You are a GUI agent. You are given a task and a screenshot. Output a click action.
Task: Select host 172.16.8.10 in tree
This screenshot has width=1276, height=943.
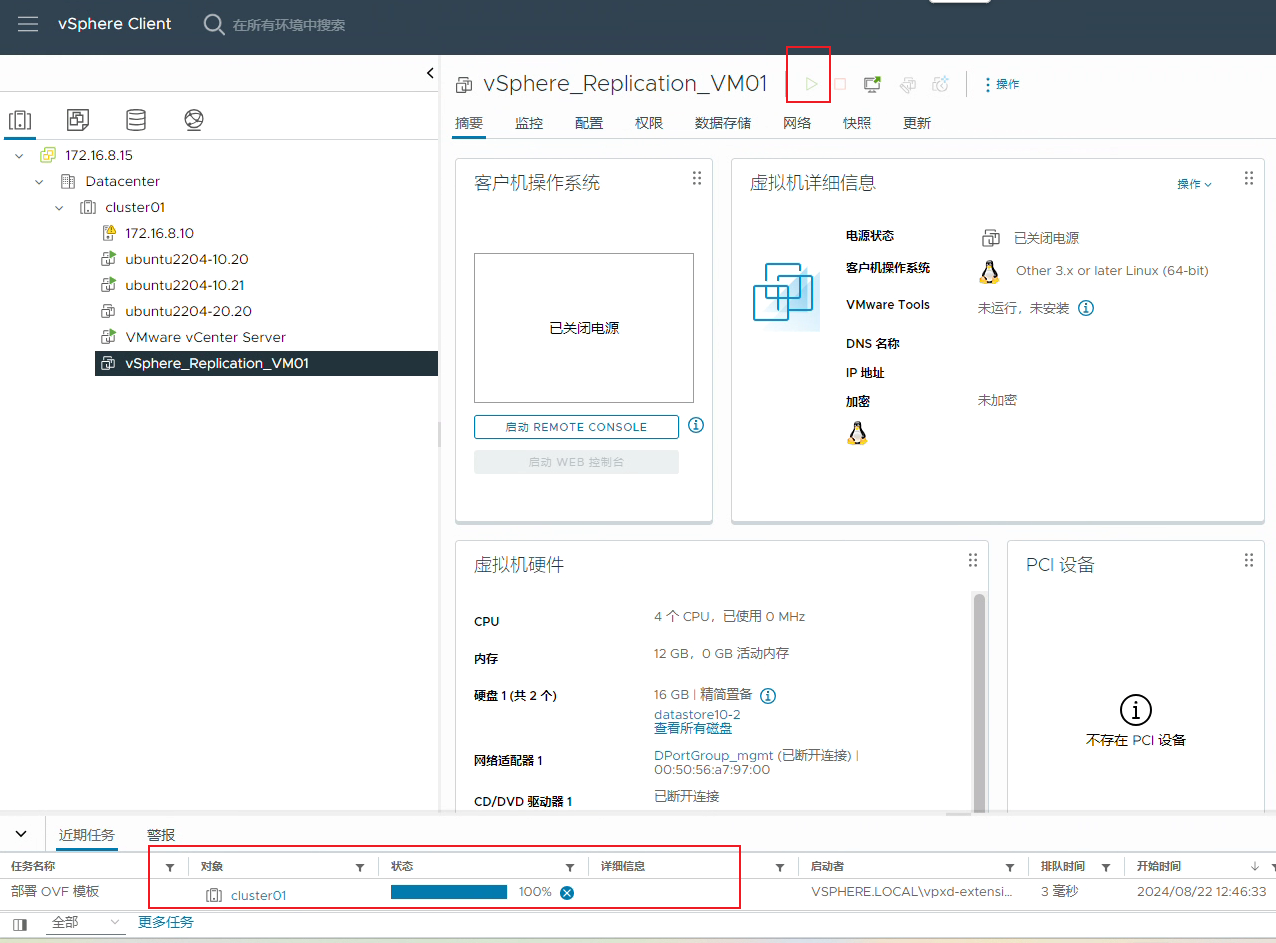[159, 233]
